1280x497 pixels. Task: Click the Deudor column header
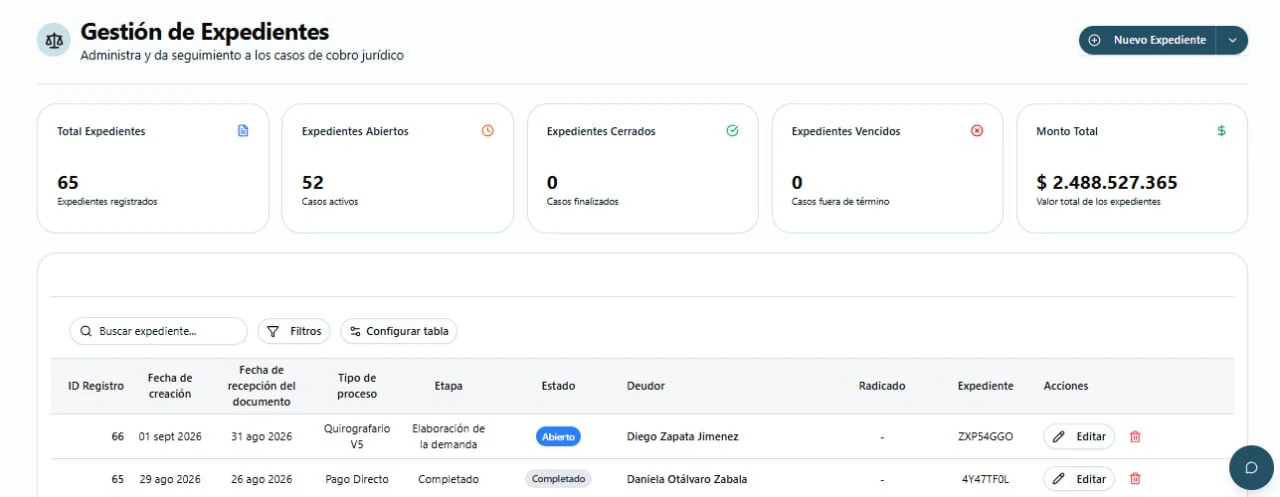click(645, 386)
